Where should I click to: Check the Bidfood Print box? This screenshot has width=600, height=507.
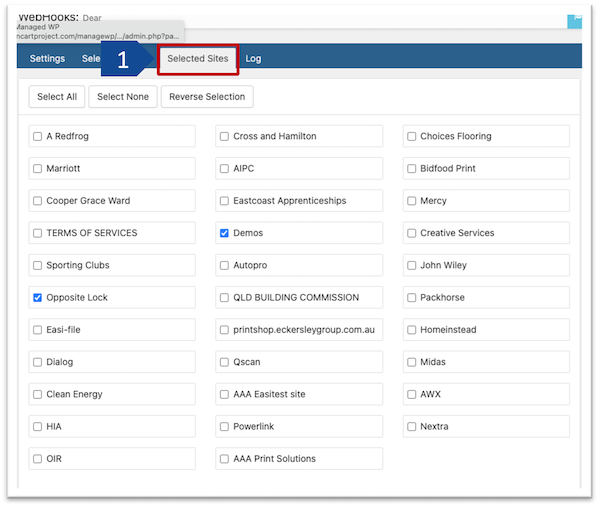tap(412, 169)
